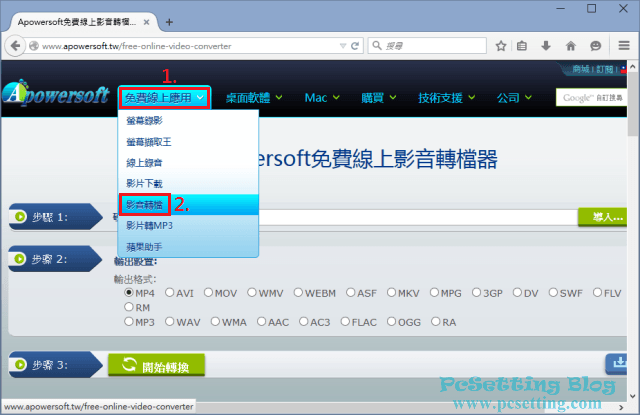Select MP4 output format
Viewport: 640px width, 415px height.
pyautogui.click(x=129, y=293)
